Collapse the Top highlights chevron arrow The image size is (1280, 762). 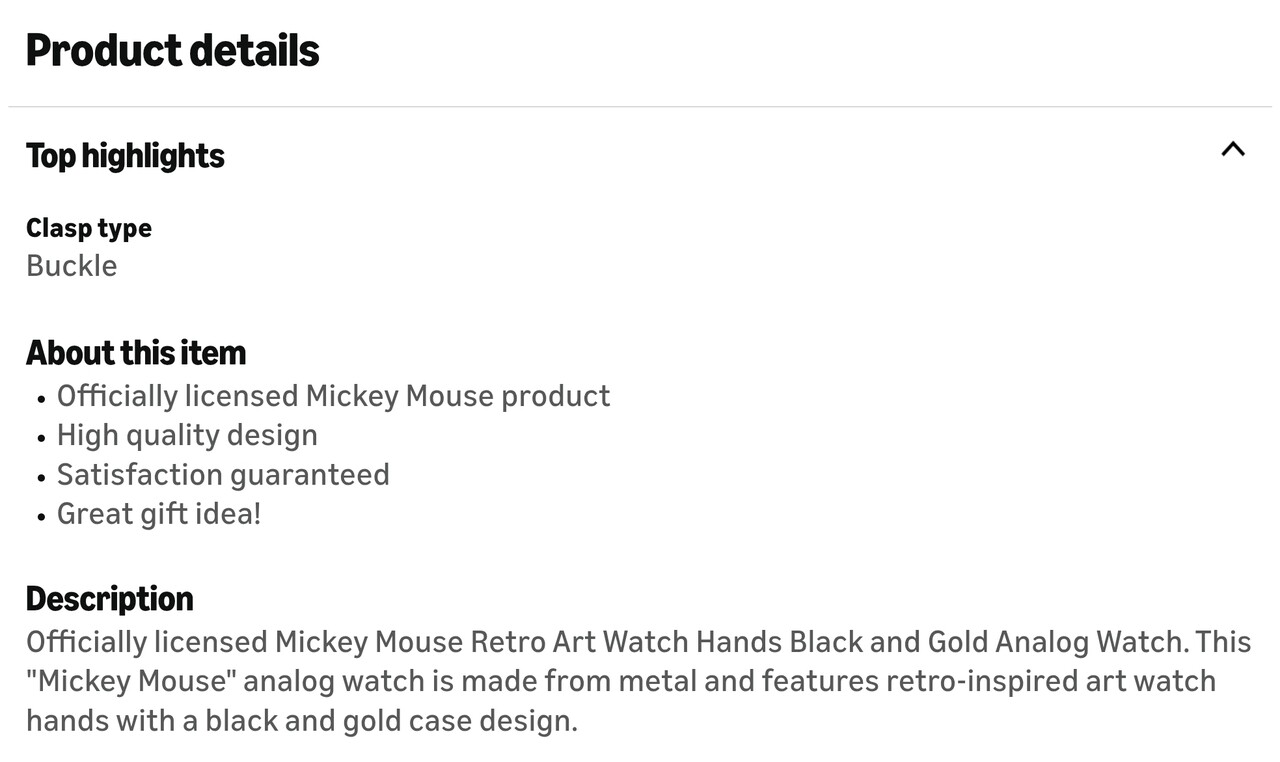click(1233, 150)
